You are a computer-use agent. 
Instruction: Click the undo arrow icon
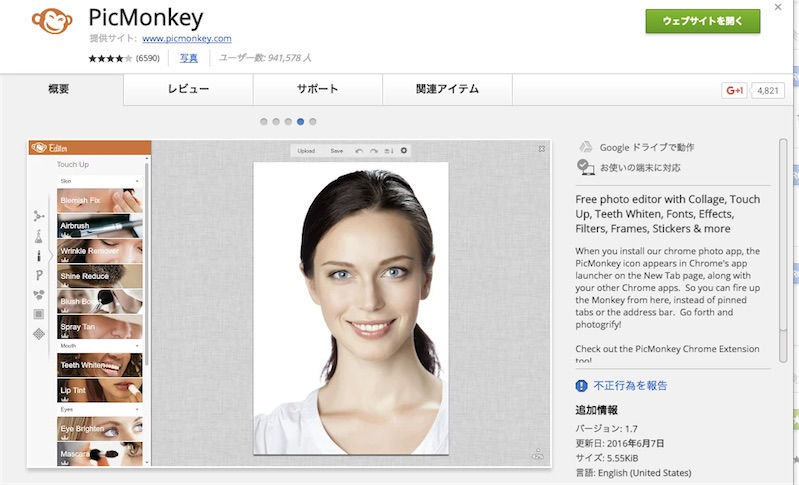359,151
